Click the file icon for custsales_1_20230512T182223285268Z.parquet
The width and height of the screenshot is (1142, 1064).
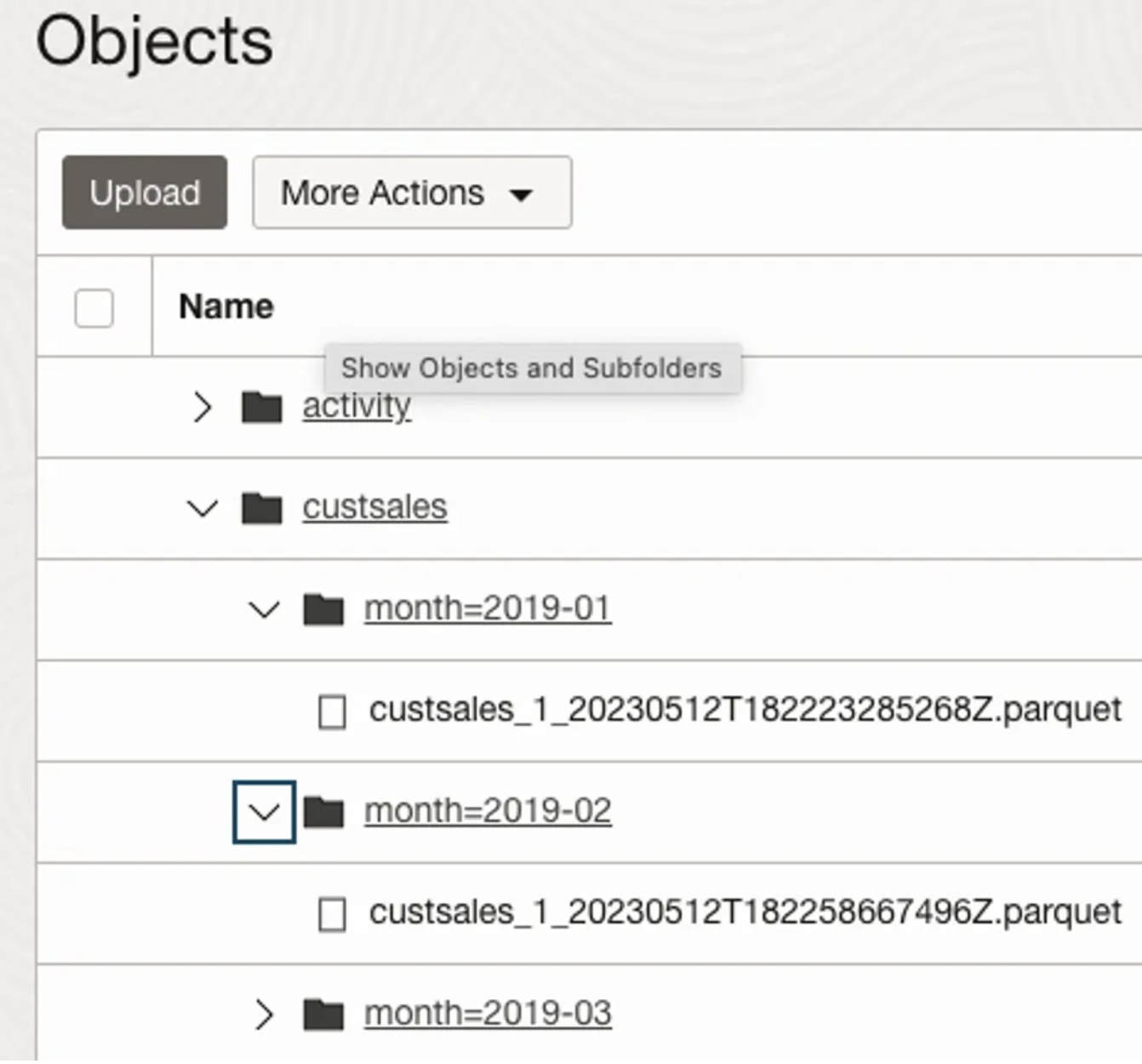click(333, 709)
